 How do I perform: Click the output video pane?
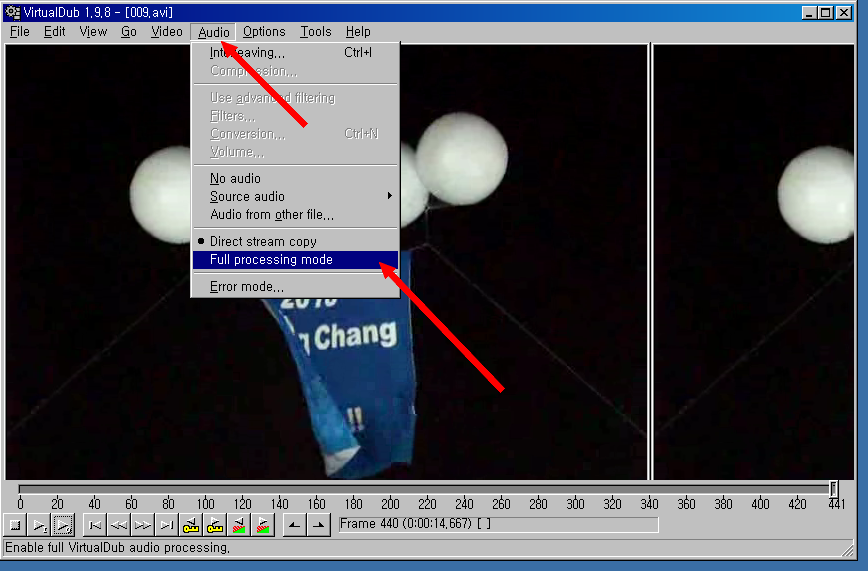click(x=753, y=262)
